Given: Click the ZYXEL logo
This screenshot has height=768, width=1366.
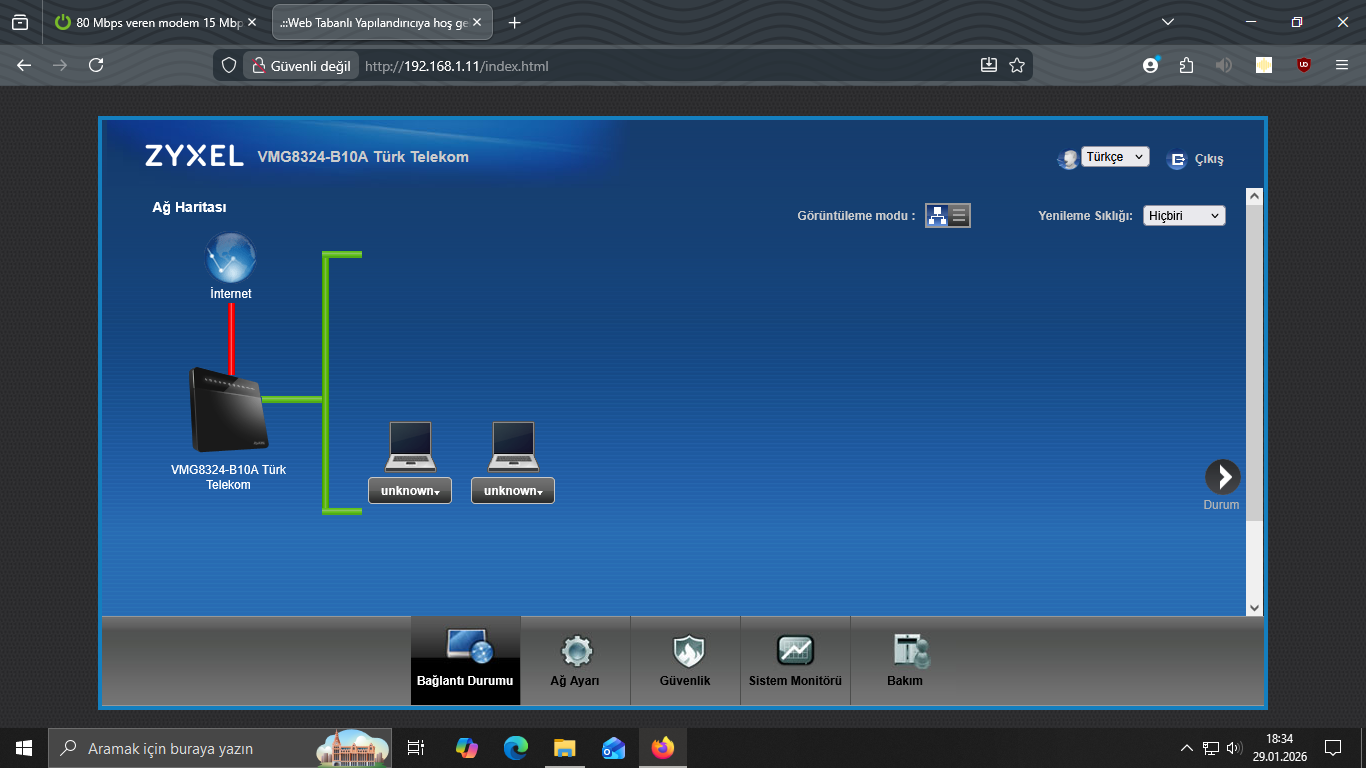Looking at the screenshot, I should pos(194,156).
